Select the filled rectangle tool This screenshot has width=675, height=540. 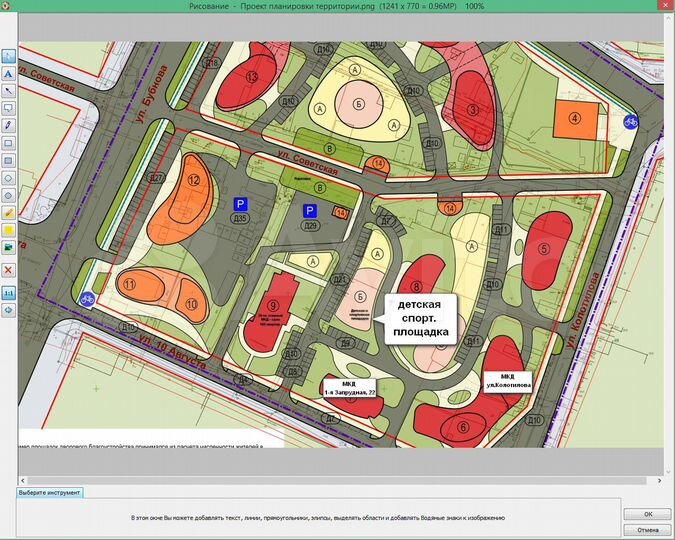tap(9, 159)
